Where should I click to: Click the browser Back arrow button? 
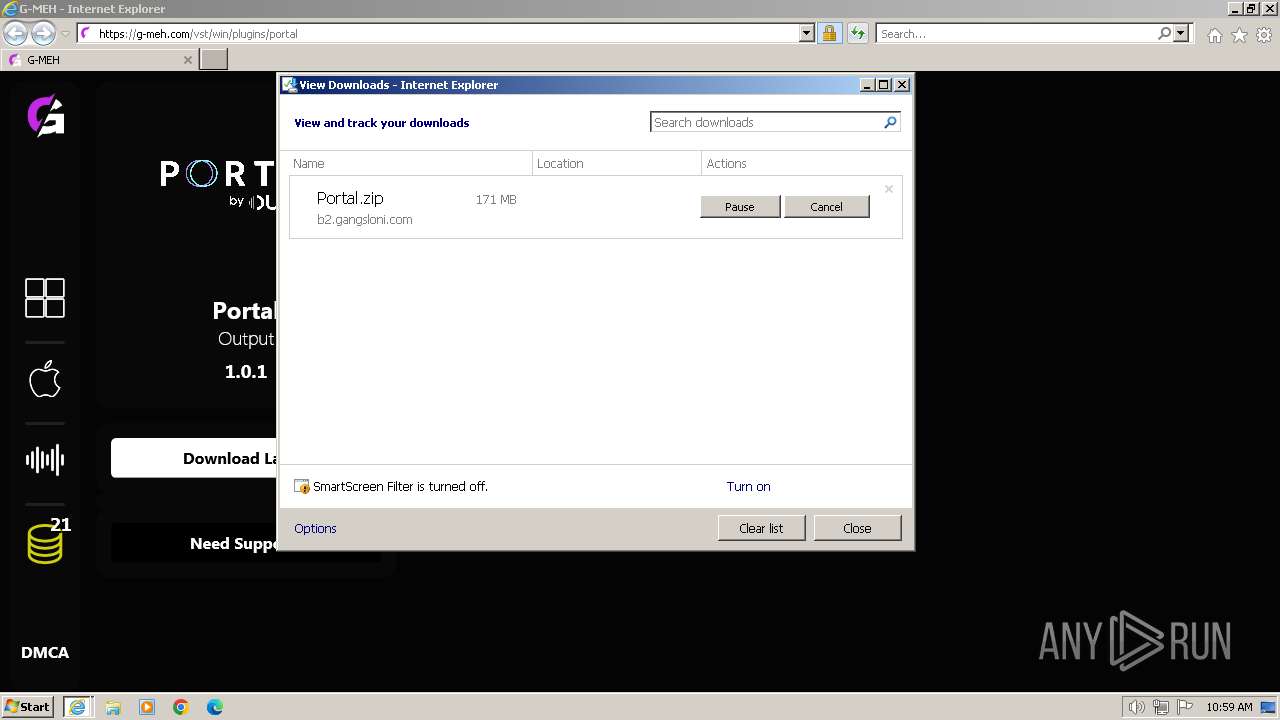(15, 33)
